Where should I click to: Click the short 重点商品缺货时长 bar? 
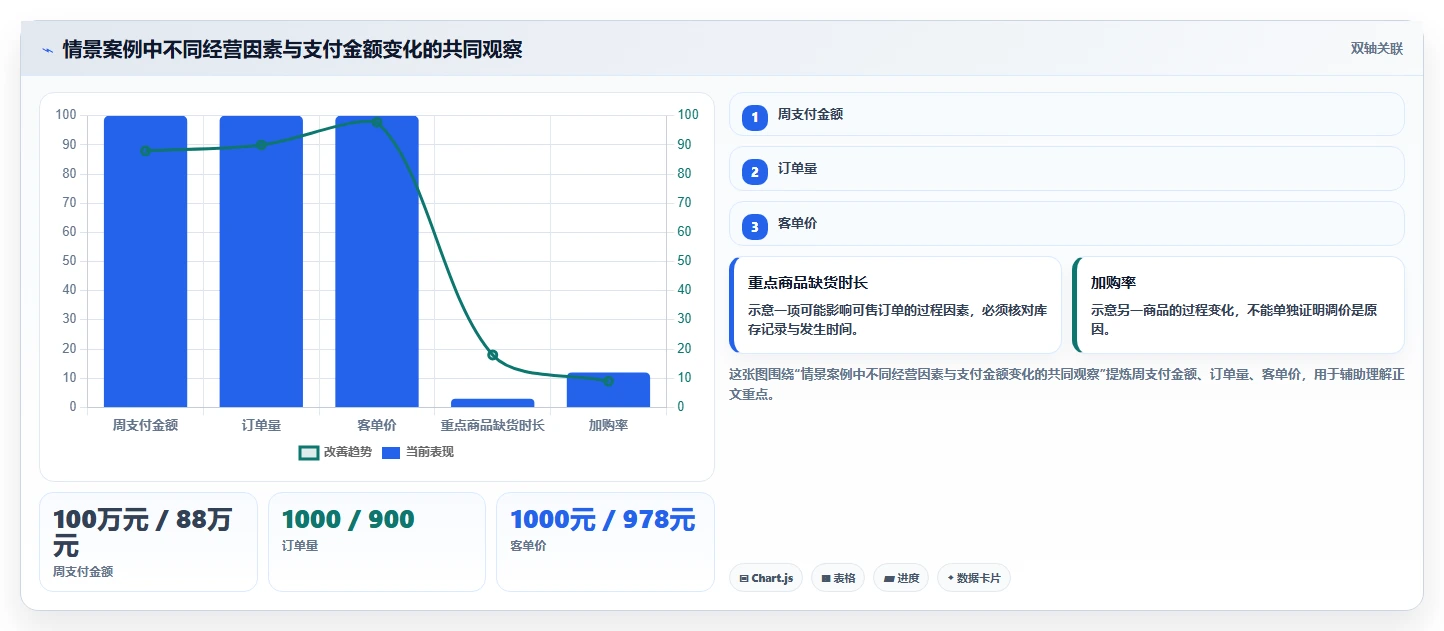(492, 403)
